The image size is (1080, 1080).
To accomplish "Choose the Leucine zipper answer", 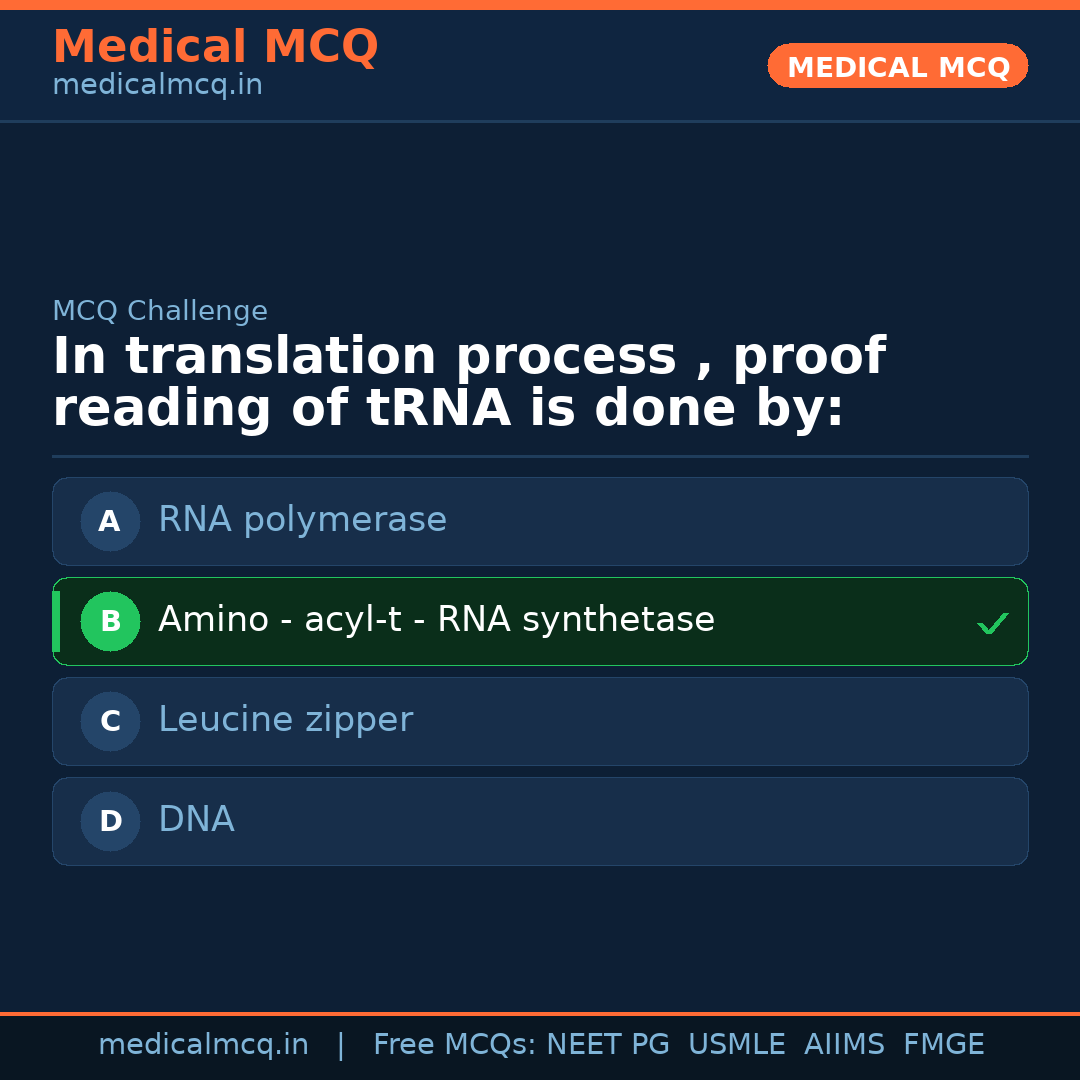I will 285,720.
